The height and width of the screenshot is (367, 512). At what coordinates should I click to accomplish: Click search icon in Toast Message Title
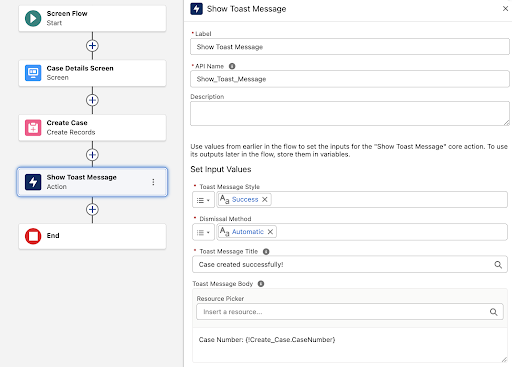(x=498, y=265)
